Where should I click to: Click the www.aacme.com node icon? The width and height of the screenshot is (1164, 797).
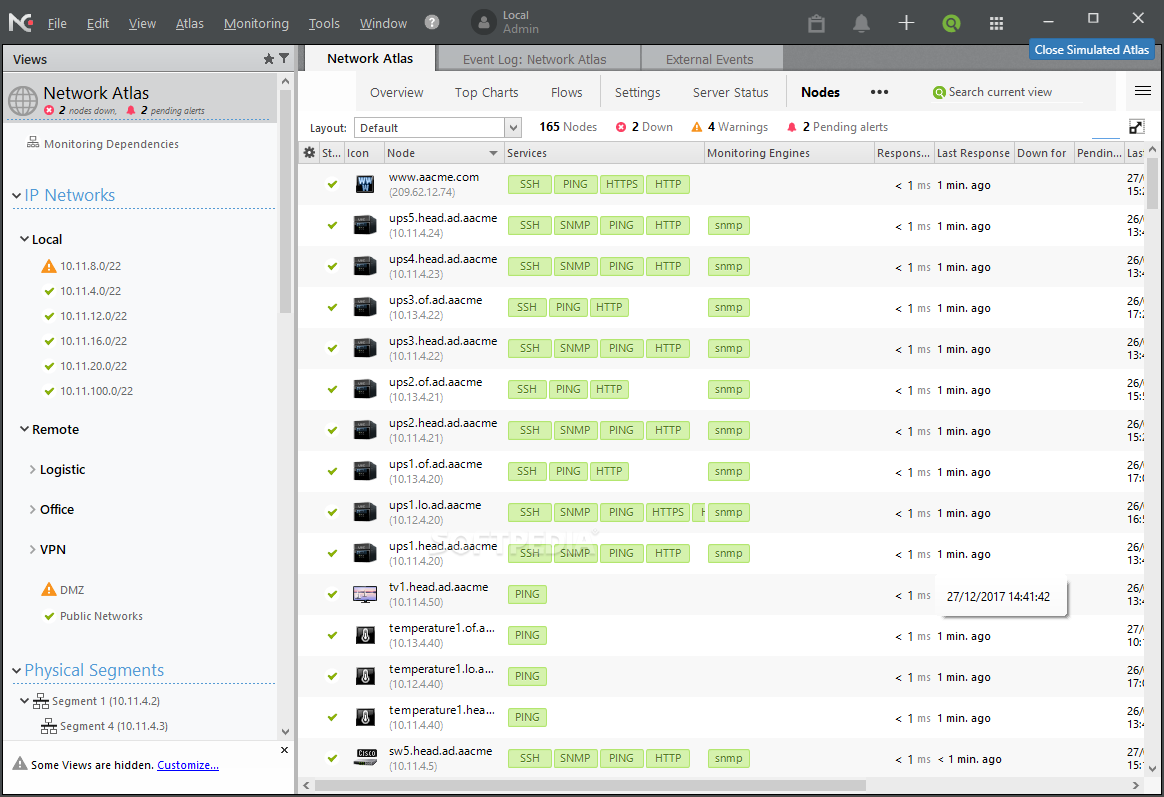pos(364,184)
